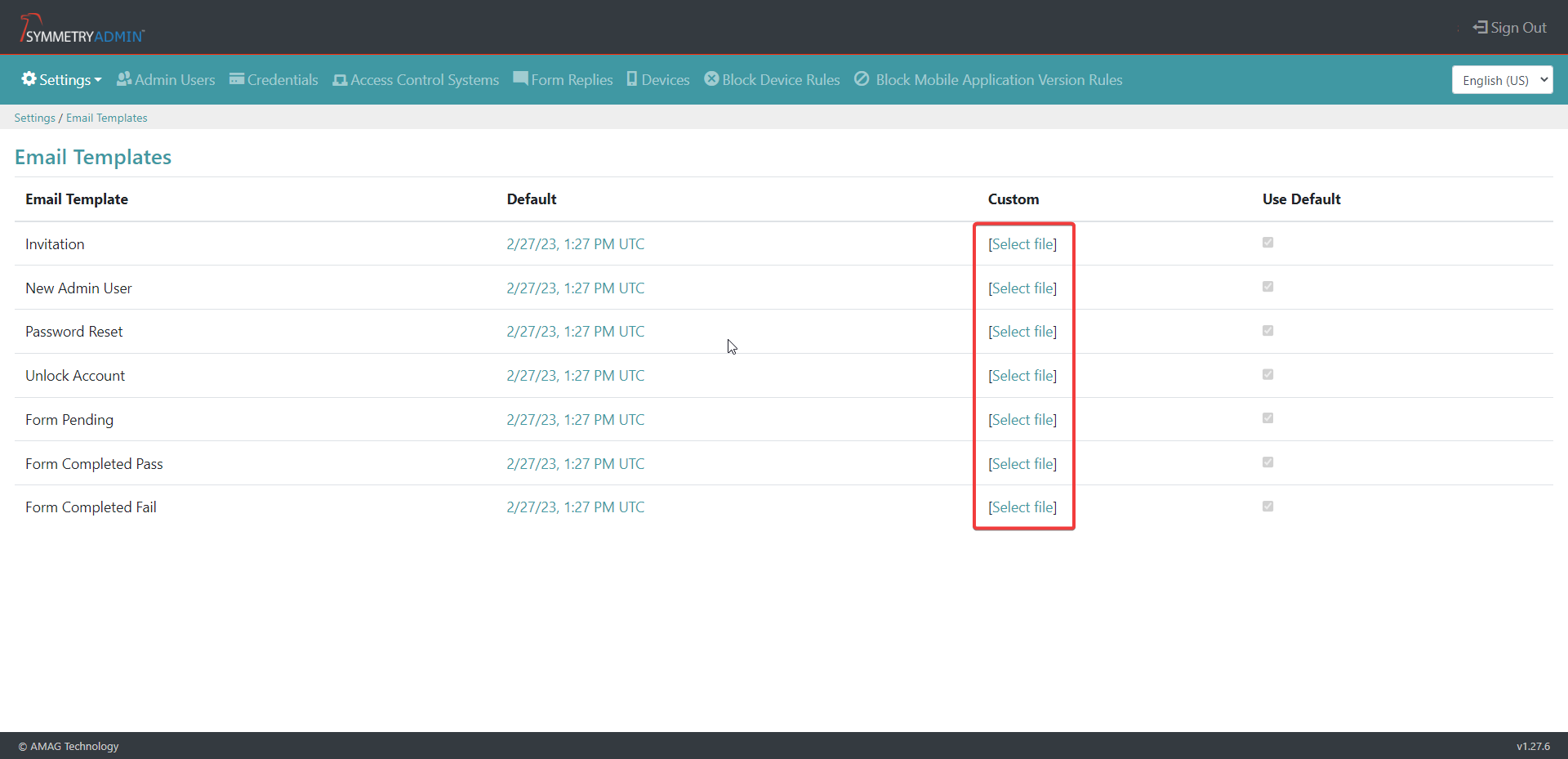The image size is (1568, 759).
Task: Open Block Mobile Application Version Rules
Action: click(988, 79)
